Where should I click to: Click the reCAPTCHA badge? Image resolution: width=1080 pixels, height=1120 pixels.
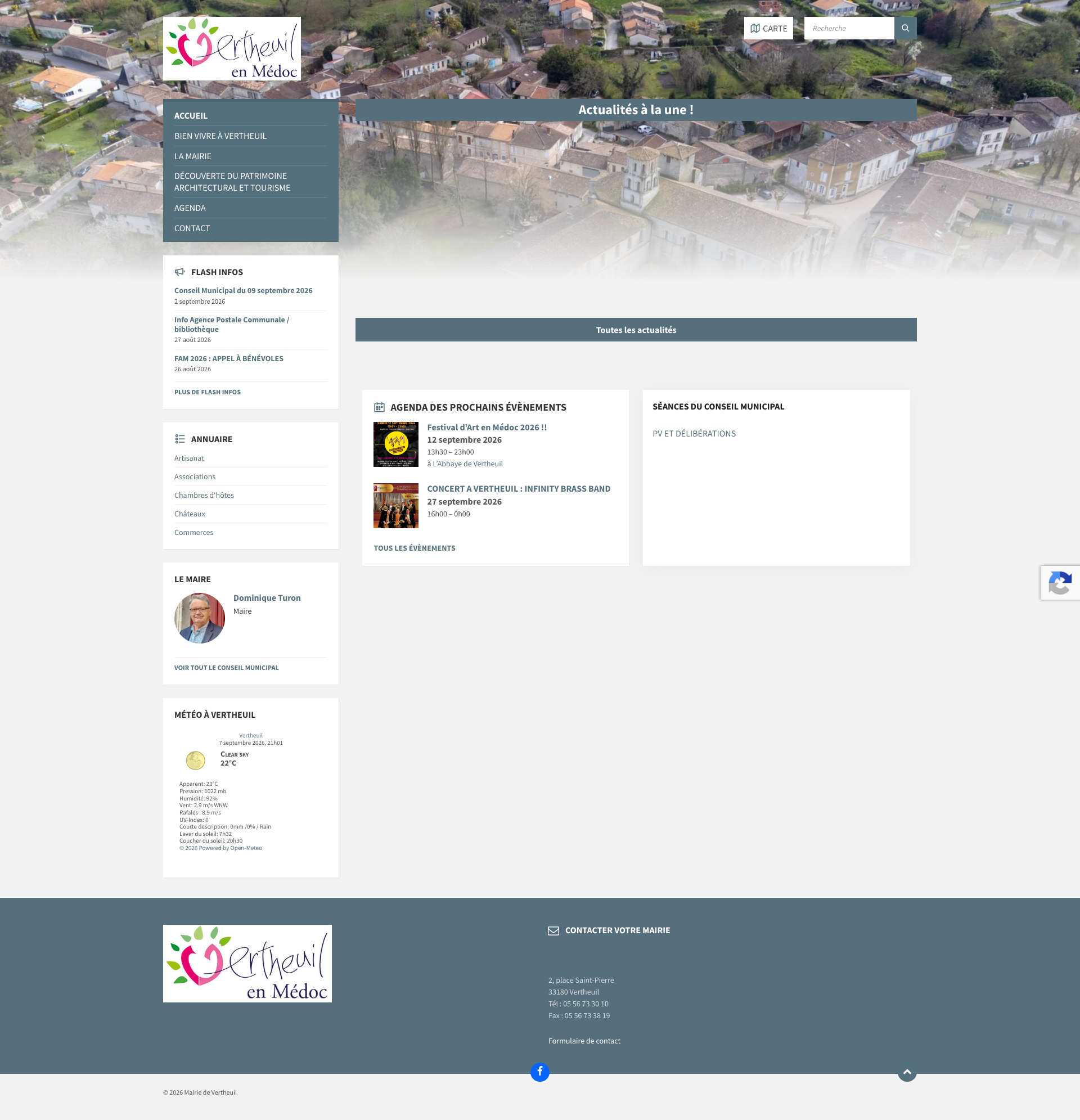click(x=1060, y=582)
